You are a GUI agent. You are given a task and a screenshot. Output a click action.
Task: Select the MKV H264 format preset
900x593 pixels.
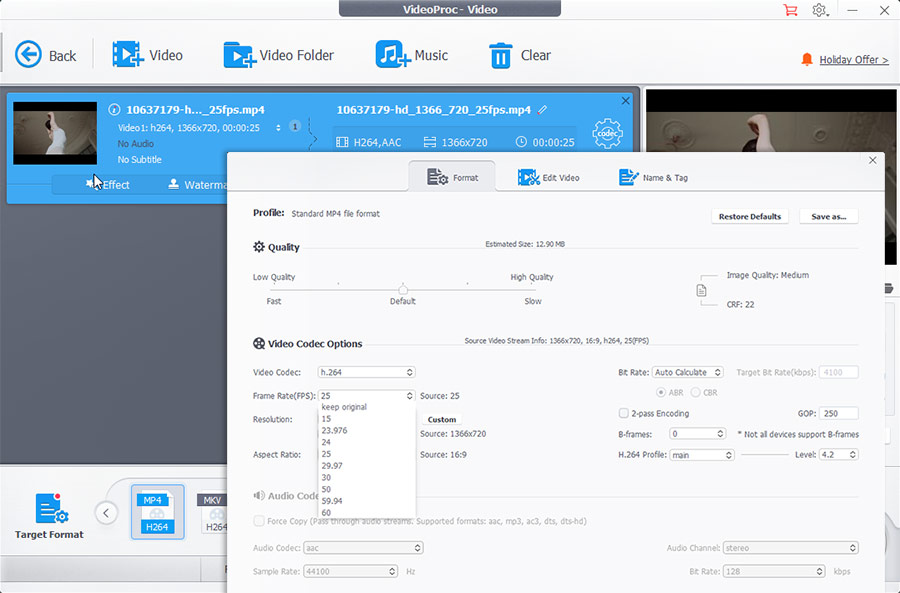212,512
